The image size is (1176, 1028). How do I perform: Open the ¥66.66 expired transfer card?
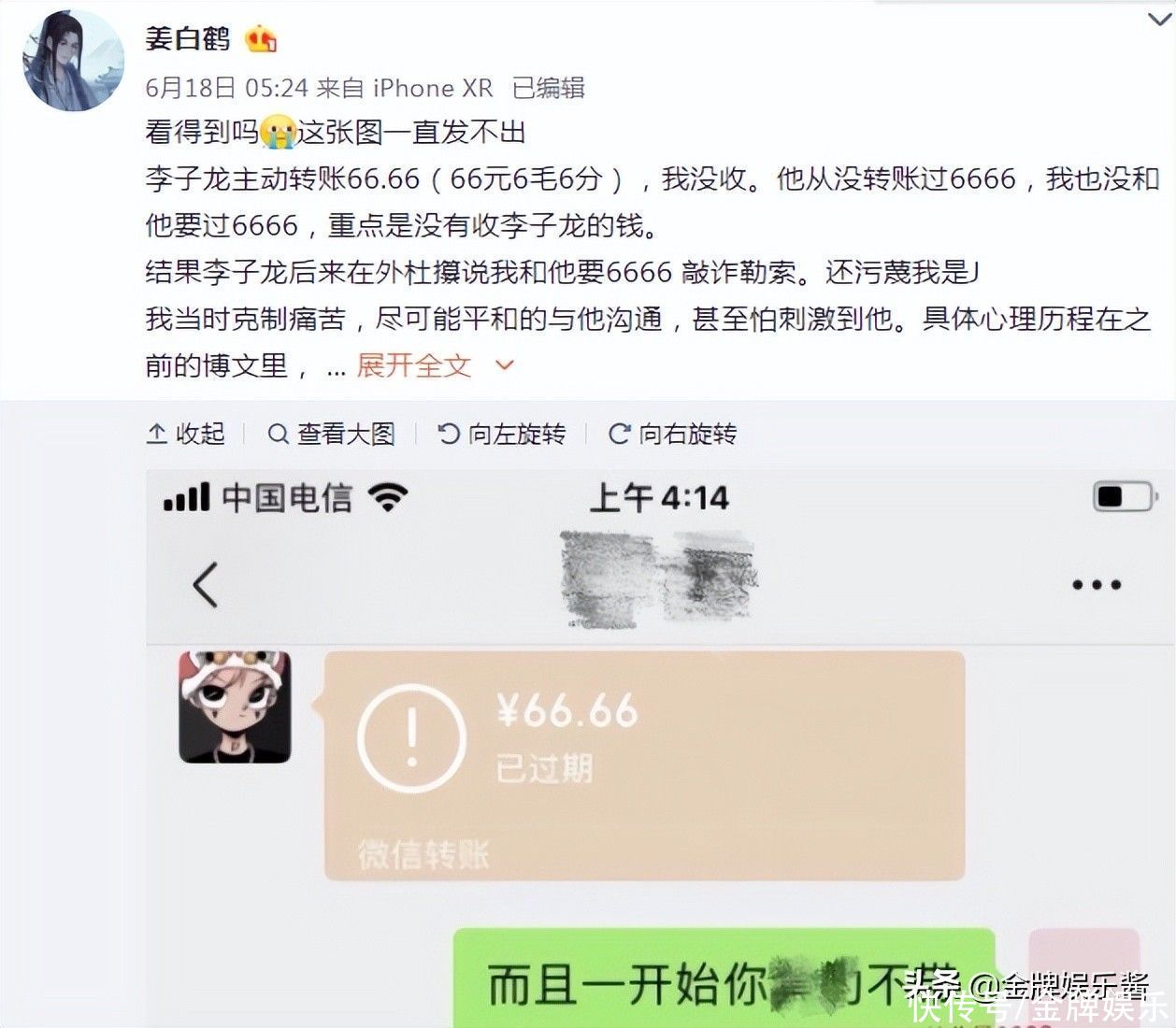pyautogui.click(x=644, y=765)
